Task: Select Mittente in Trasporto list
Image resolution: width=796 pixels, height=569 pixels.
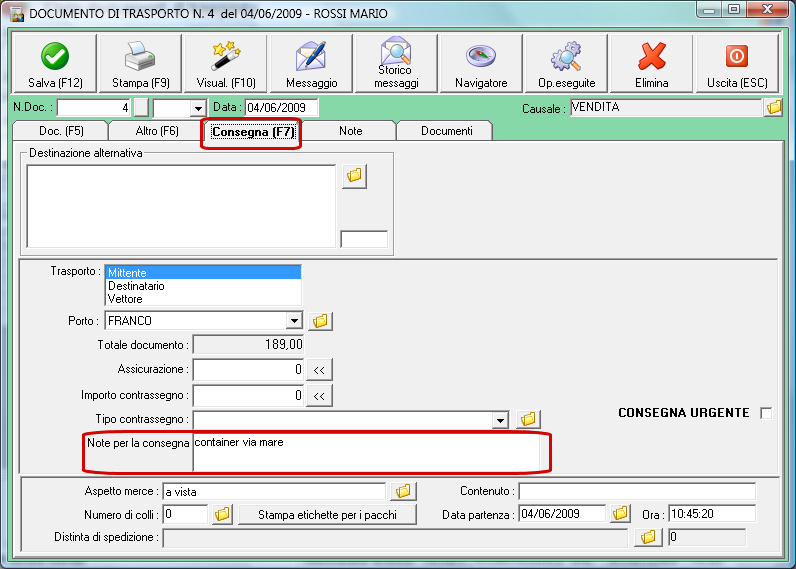Action: [x=203, y=273]
